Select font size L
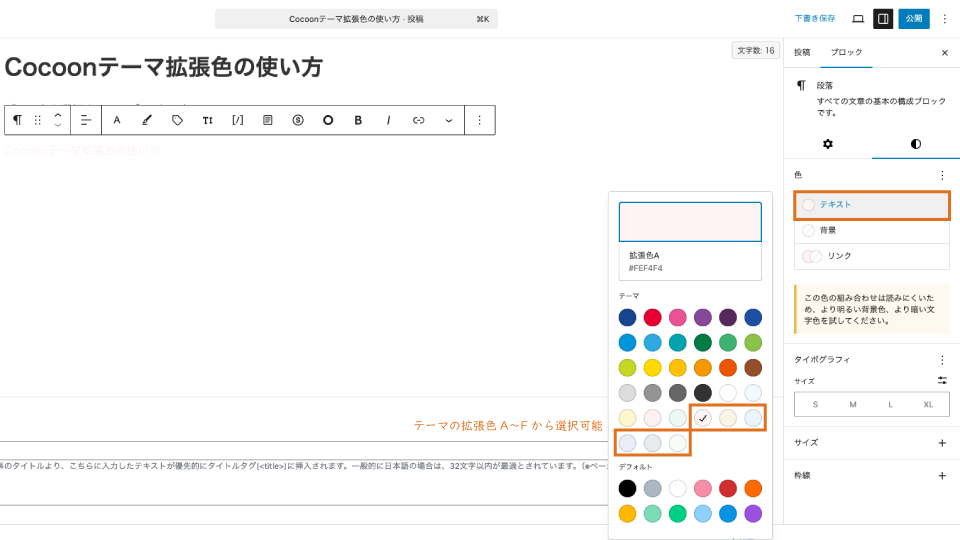This screenshot has width=960, height=540. click(890, 405)
